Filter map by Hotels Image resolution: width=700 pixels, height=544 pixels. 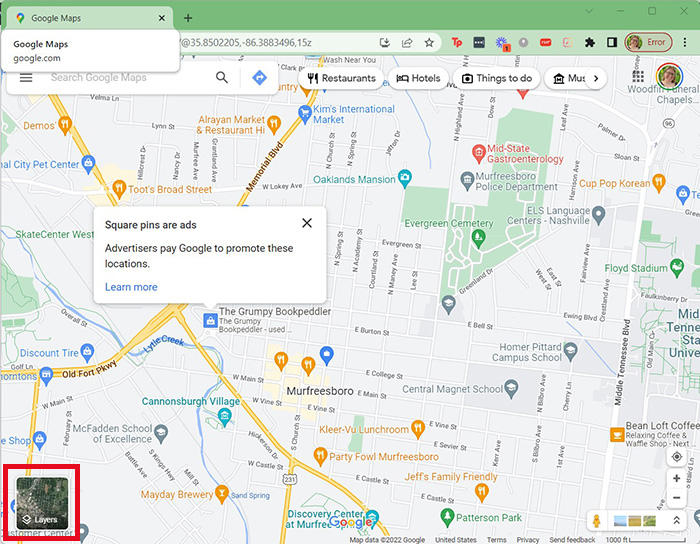pos(418,79)
